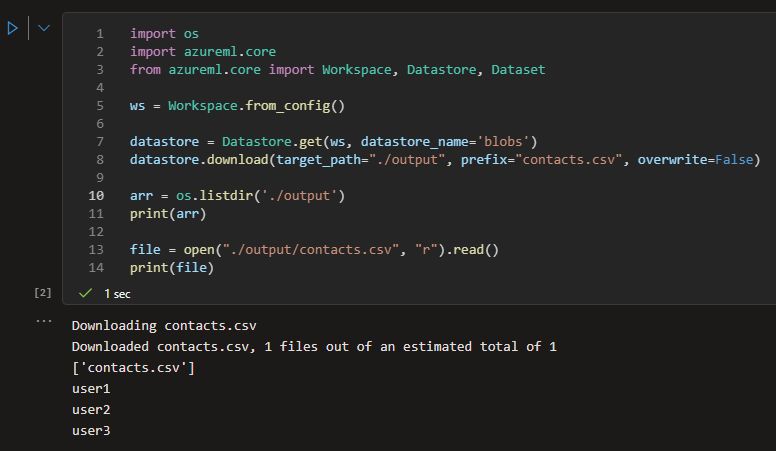Click 'user2' in the output
The height and width of the screenshot is (451, 776).
(x=91, y=409)
